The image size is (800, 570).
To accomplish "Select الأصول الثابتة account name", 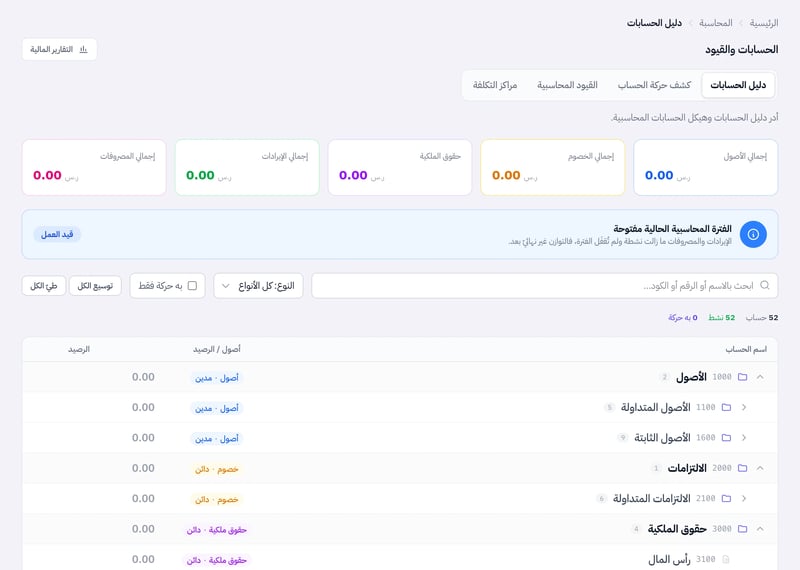I will click(x=662, y=438).
